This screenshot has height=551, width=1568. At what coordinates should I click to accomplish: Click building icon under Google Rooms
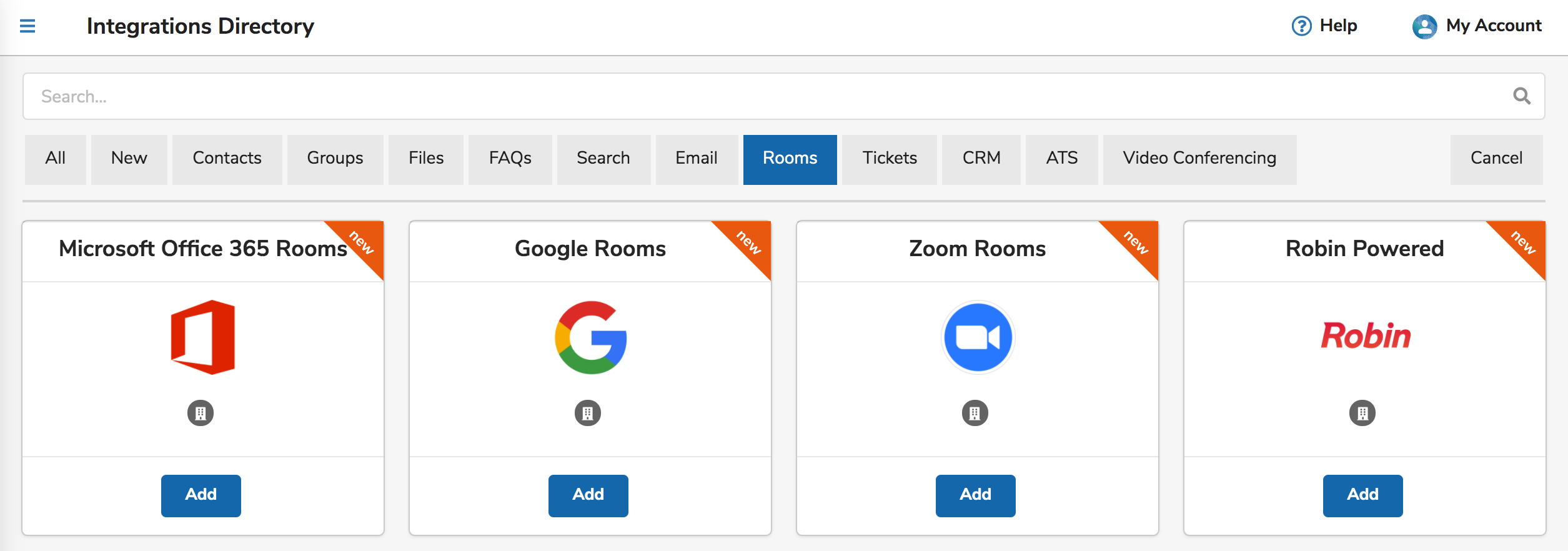(588, 413)
